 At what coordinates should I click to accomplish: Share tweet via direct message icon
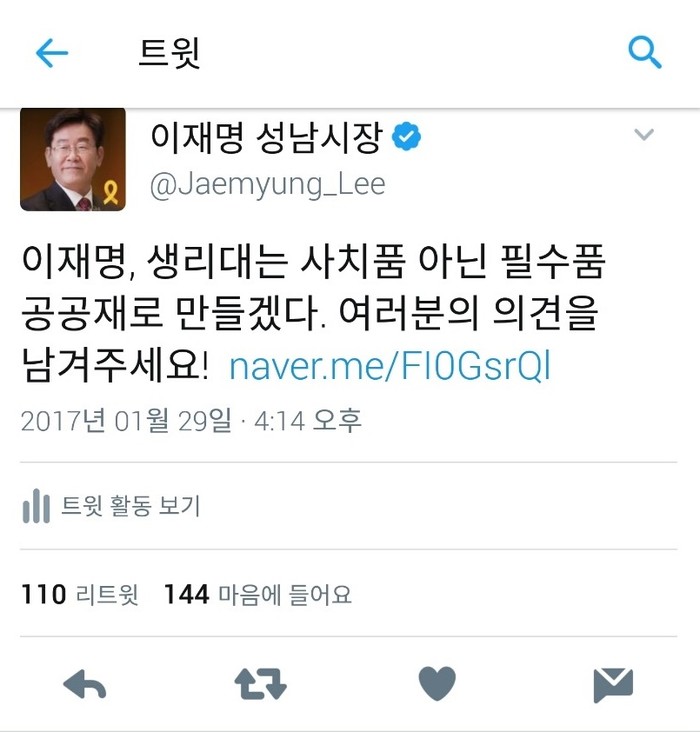(x=613, y=685)
